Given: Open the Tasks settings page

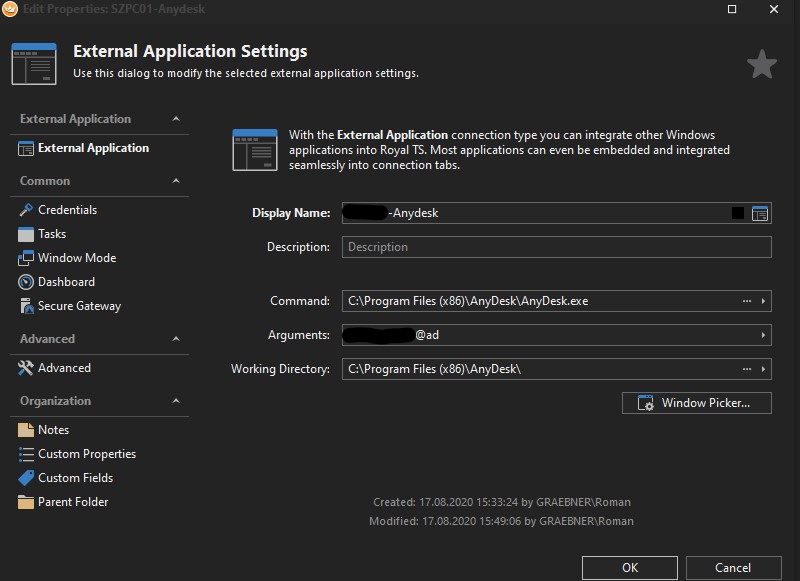Looking at the screenshot, I should tap(52, 234).
